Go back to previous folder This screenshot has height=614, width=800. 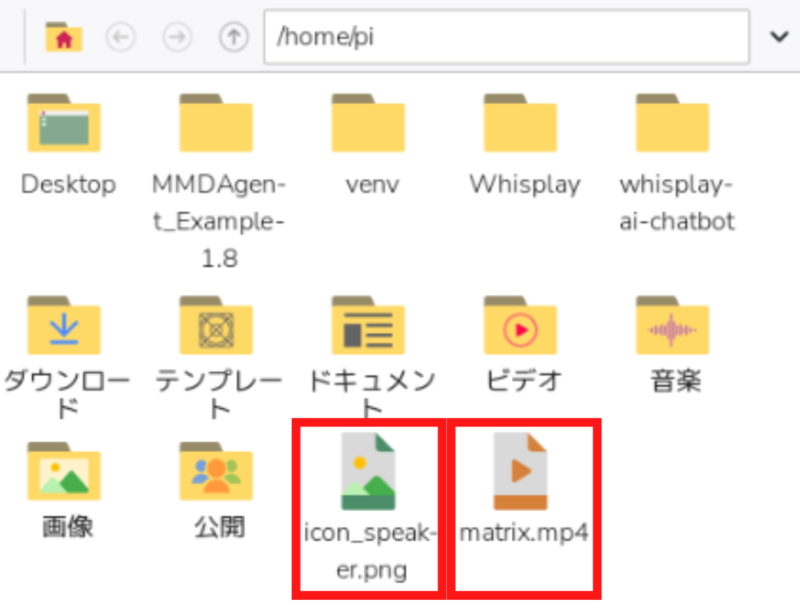tap(121, 37)
